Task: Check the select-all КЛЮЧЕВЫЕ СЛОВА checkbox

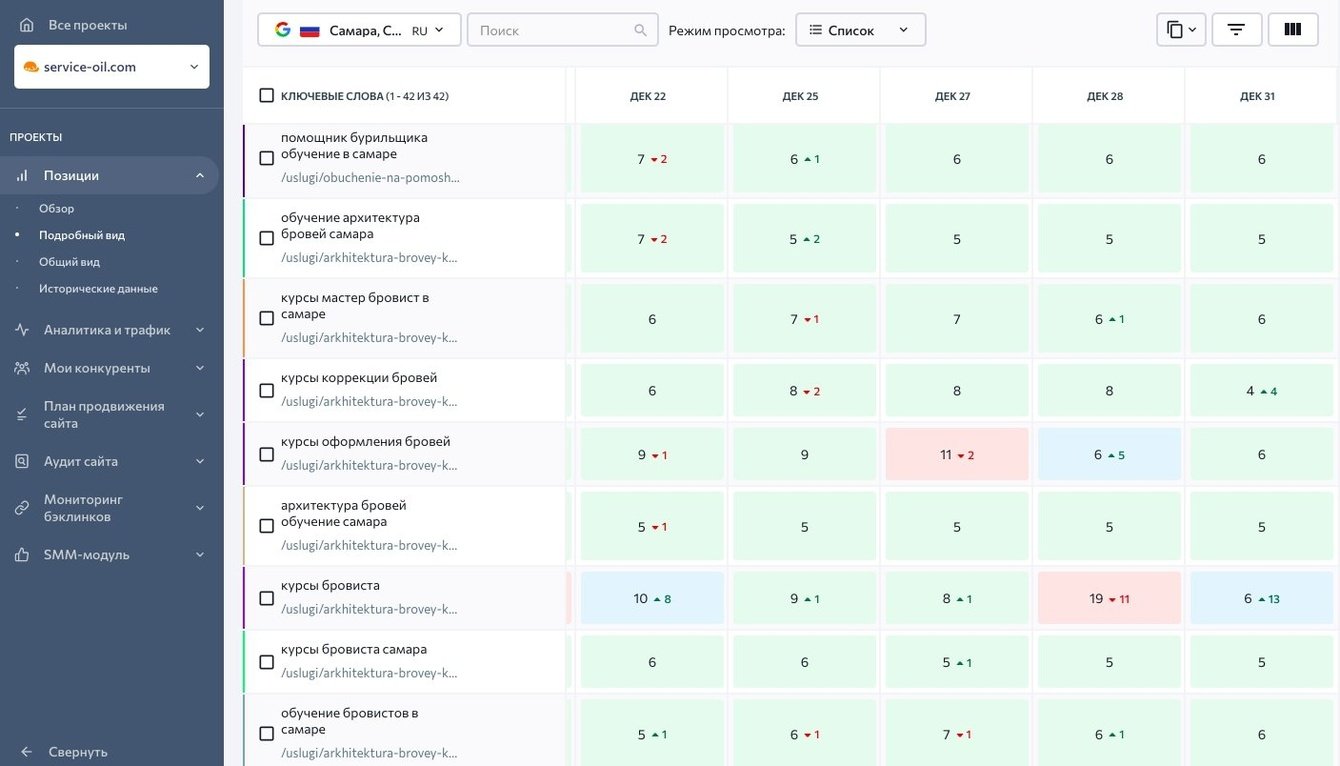Action: [266, 96]
